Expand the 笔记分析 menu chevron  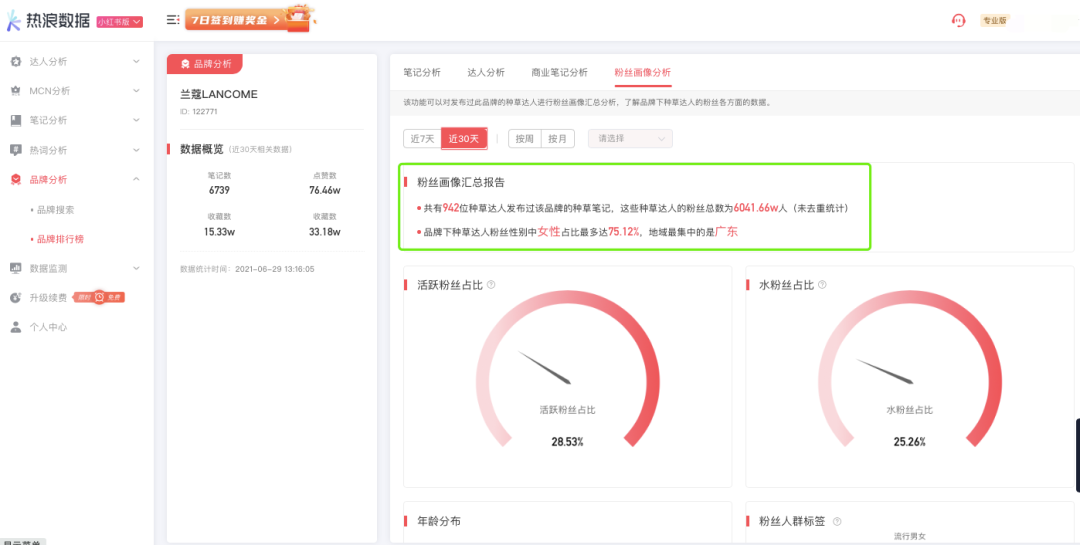click(136, 121)
